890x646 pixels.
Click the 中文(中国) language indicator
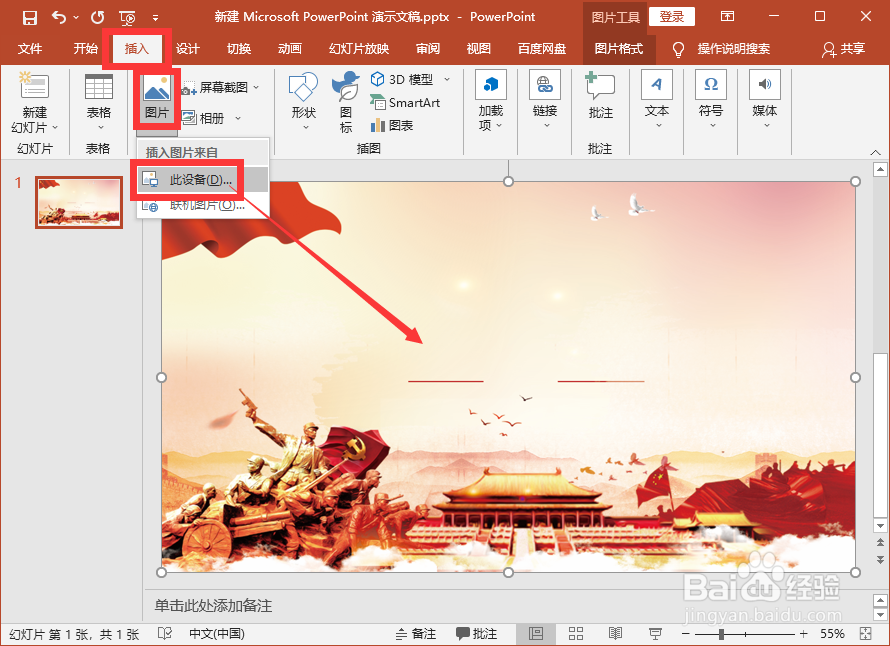pos(217,634)
